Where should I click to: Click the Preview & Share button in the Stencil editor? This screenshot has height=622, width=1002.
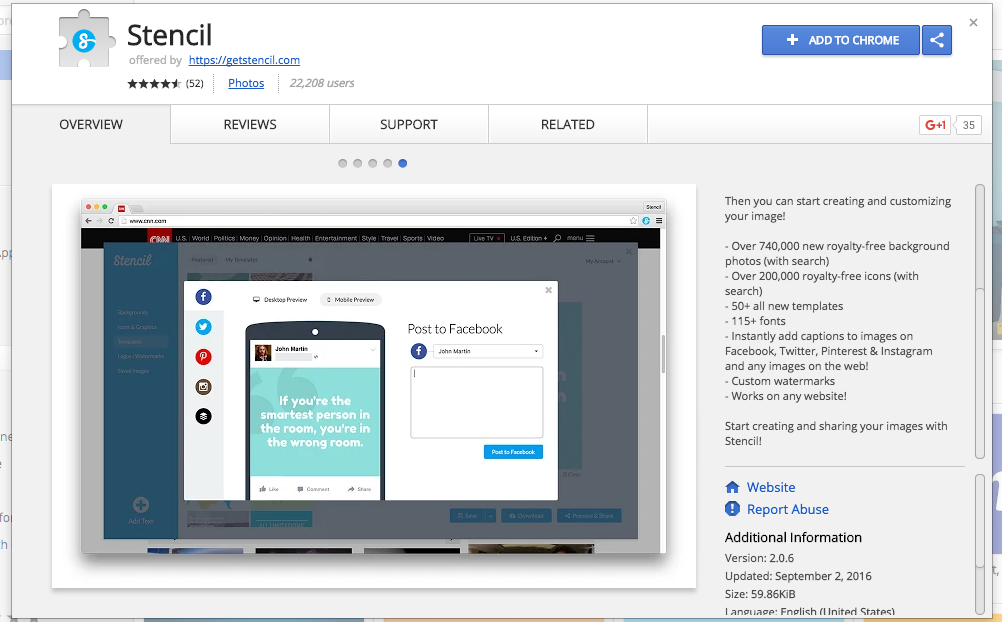point(589,516)
